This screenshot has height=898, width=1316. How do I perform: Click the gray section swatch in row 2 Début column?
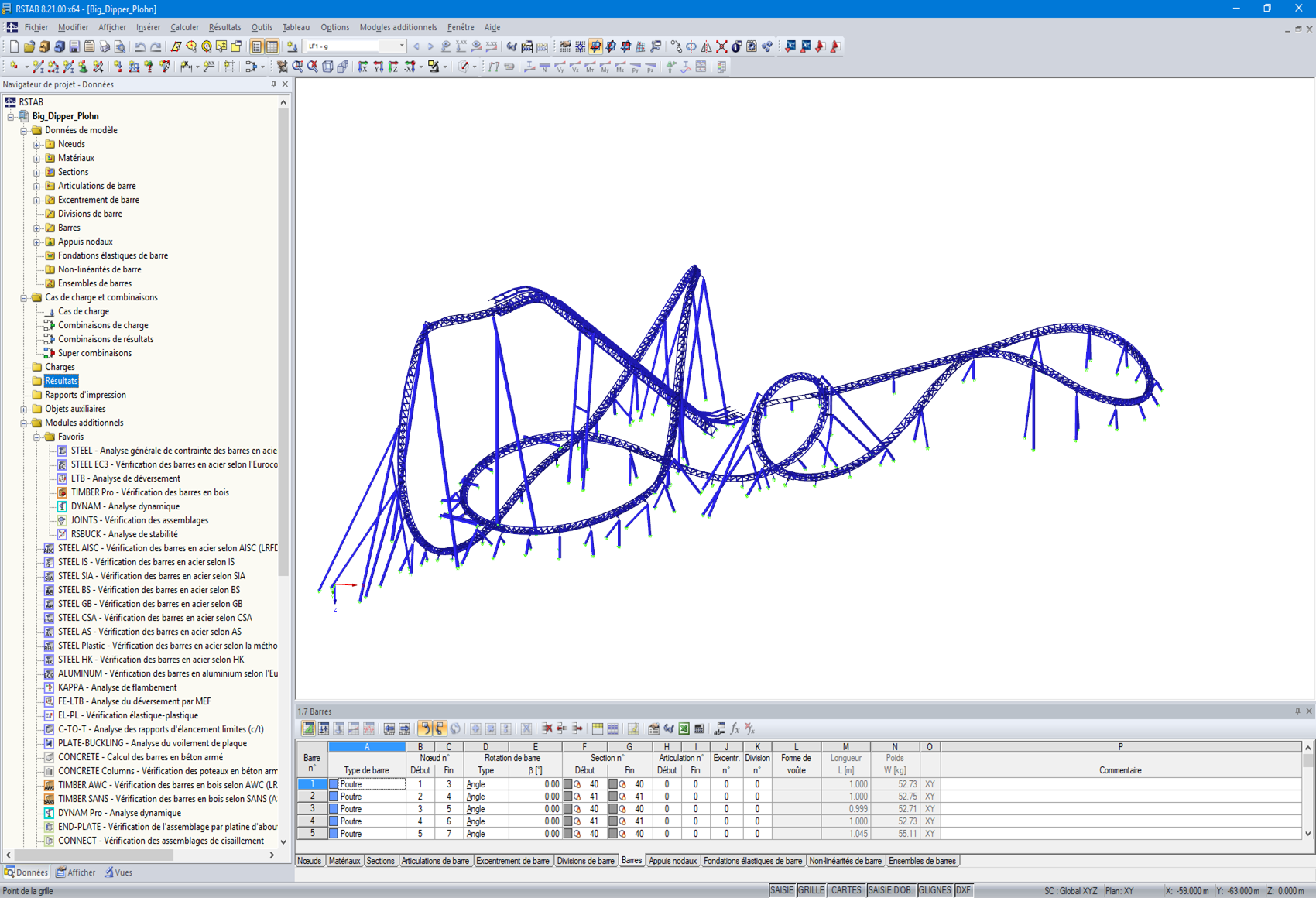click(567, 797)
